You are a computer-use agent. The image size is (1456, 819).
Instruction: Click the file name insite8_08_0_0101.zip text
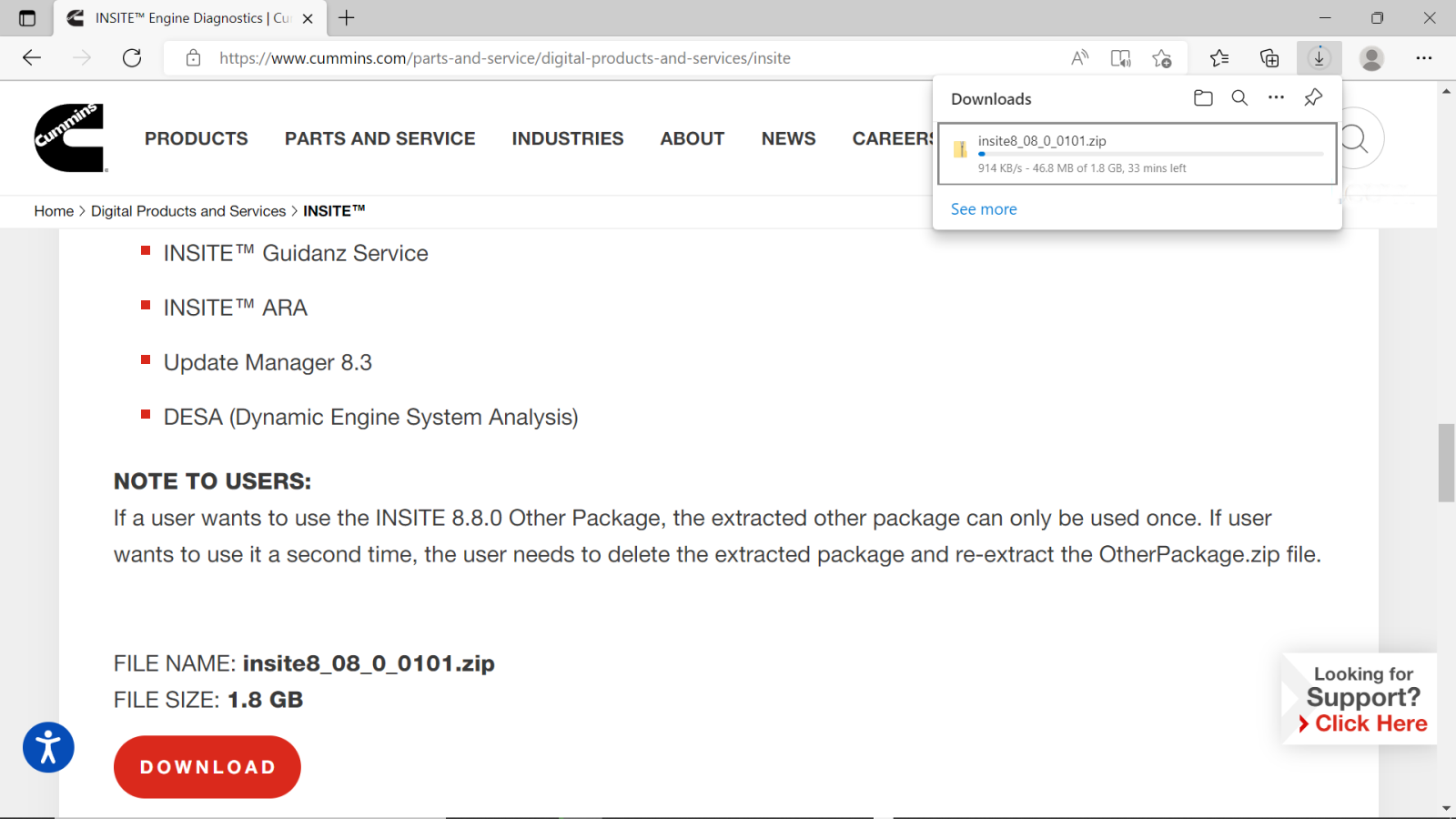(x=369, y=663)
